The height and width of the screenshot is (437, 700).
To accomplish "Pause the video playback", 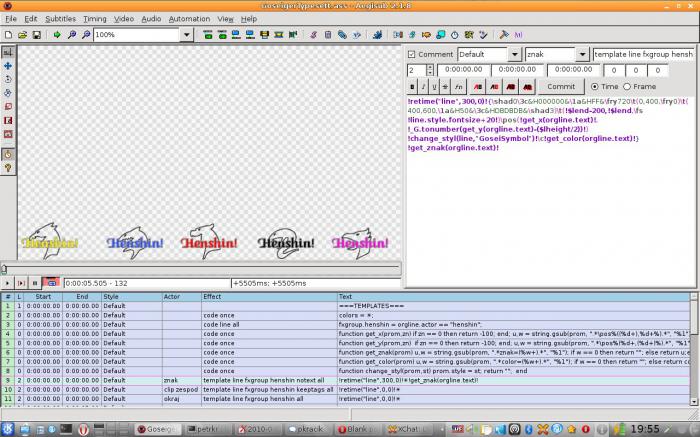I will (35, 283).
